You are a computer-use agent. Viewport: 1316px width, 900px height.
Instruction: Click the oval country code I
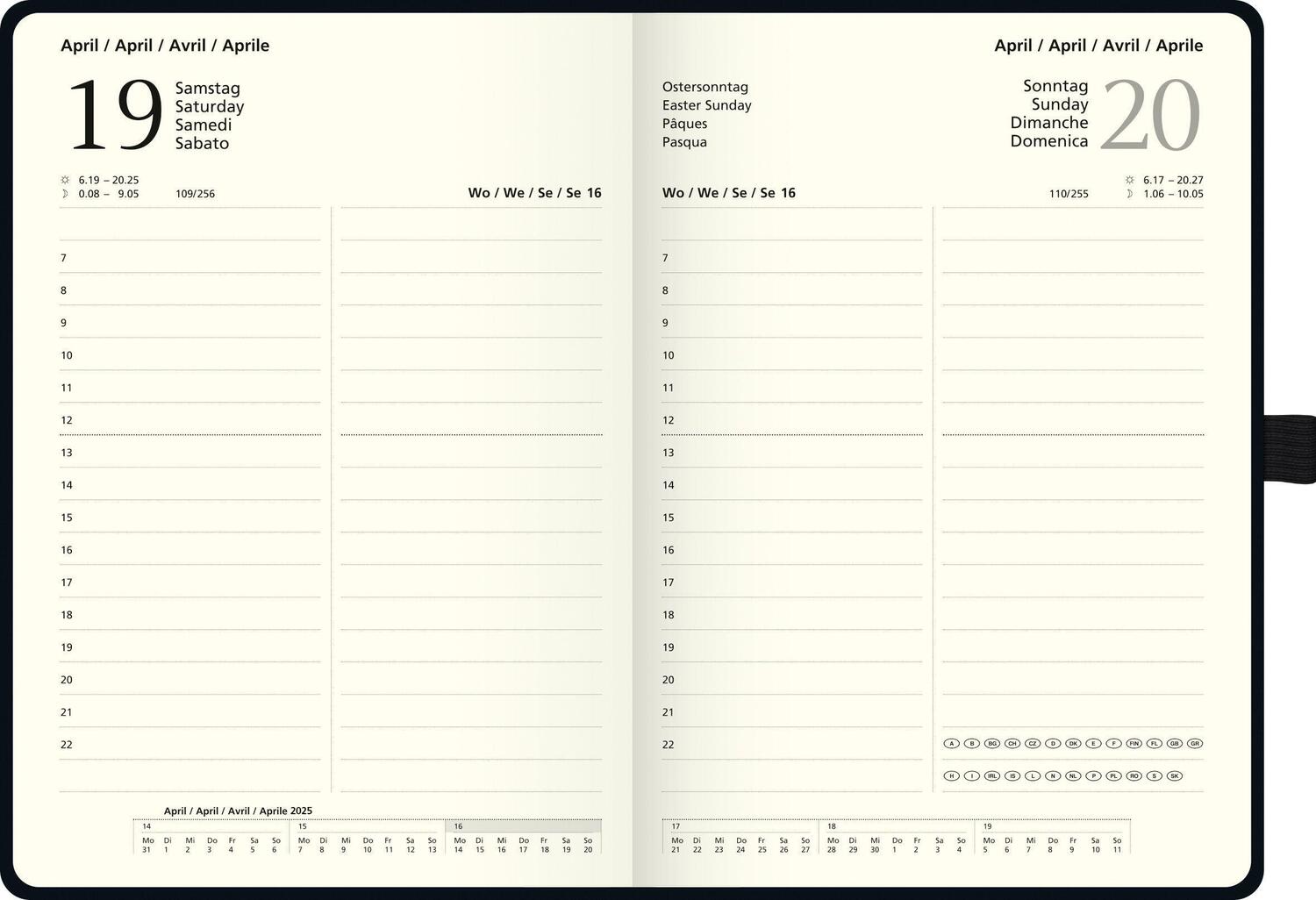[972, 776]
